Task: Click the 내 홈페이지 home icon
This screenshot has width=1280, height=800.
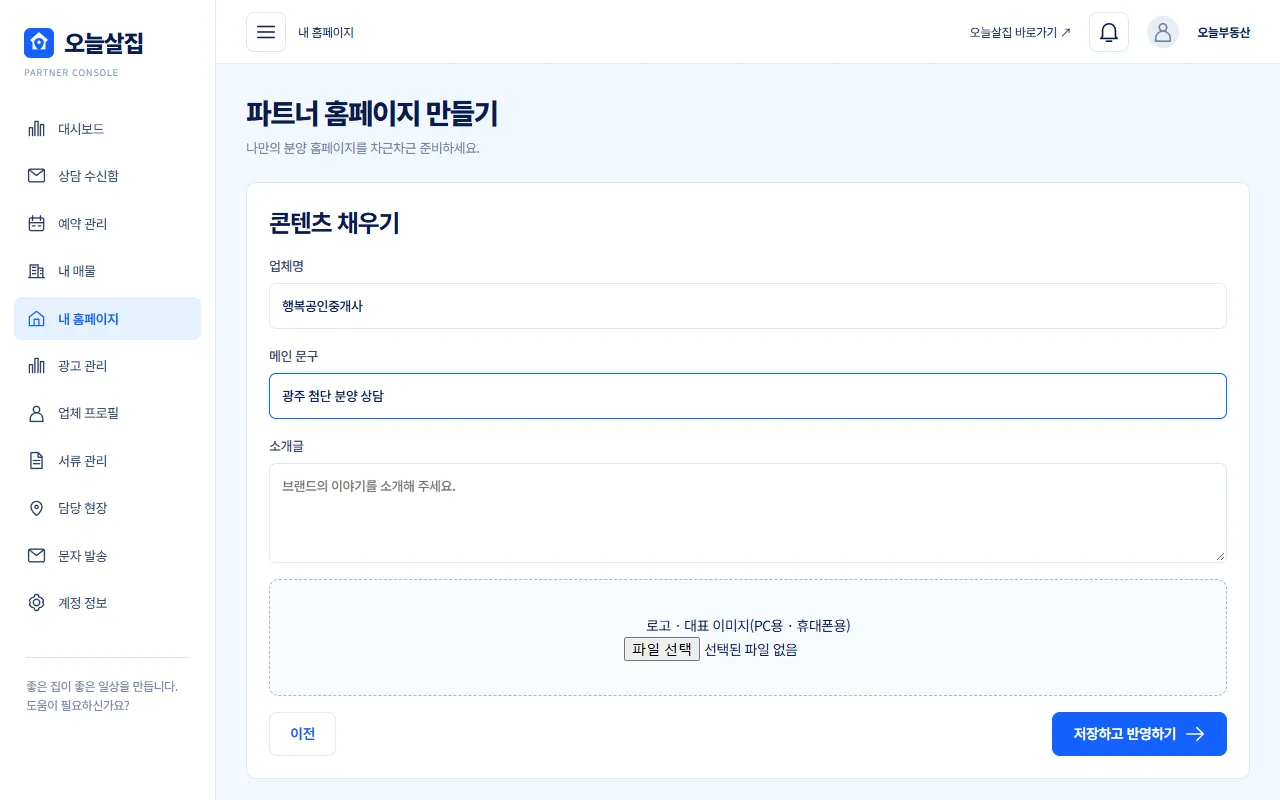Action: pyautogui.click(x=37, y=319)
